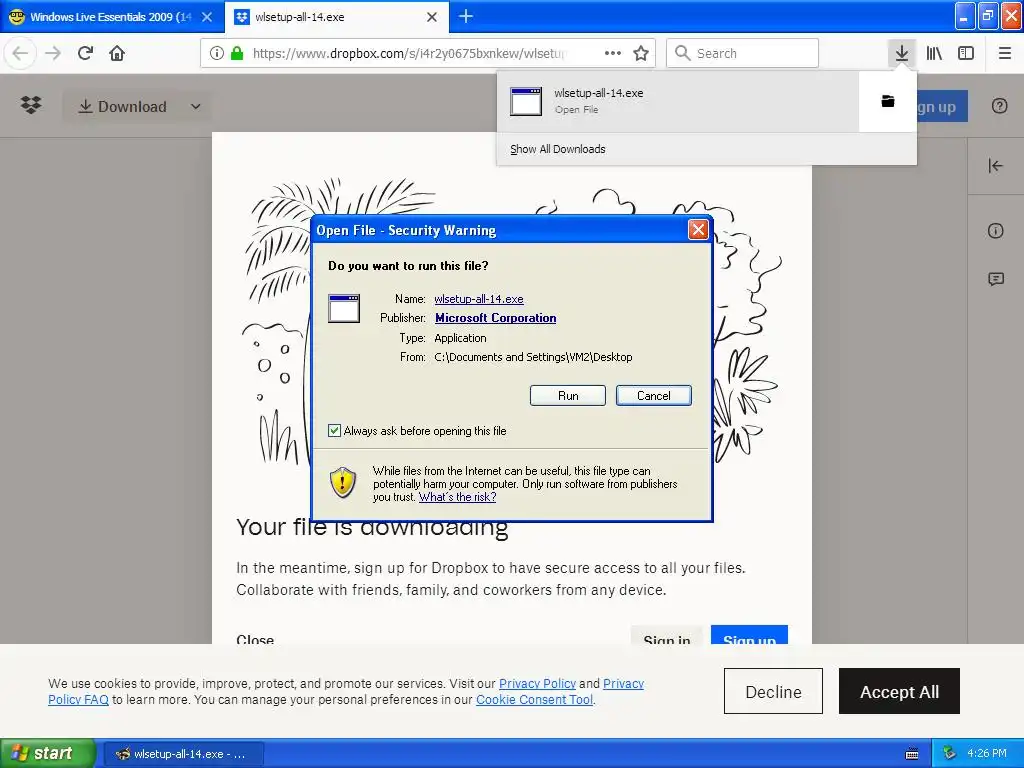
Task: Open the Cookie Consent Tool link
Action: tap(534, 699)
